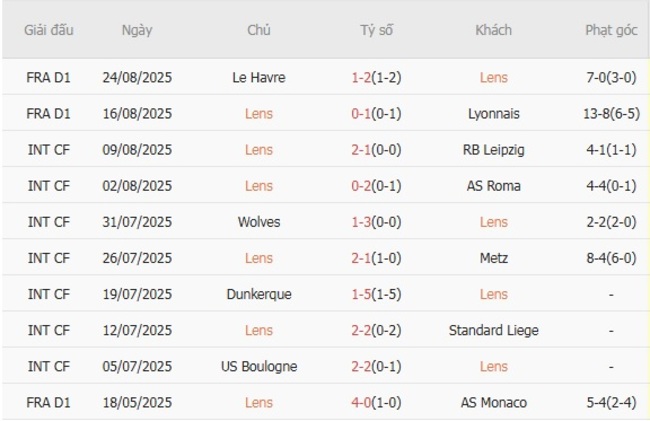Click the Le Havre home team link
Viewport: 650px width, 421px height.
[259, 77]
